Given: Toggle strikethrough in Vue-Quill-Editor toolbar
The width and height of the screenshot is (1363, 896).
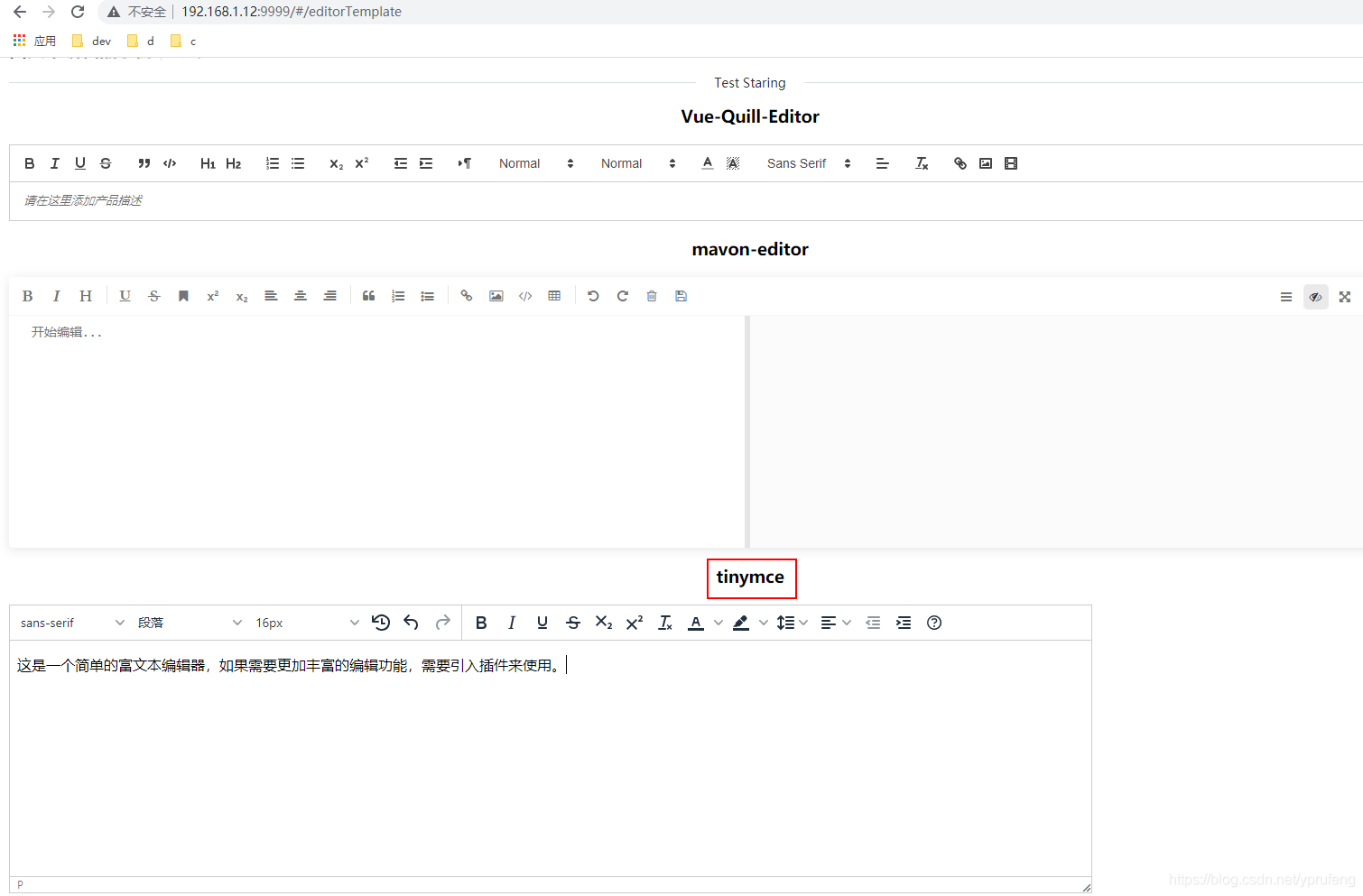Looking at the screenshot, I should pyautogui.click(x=106, y=163).
